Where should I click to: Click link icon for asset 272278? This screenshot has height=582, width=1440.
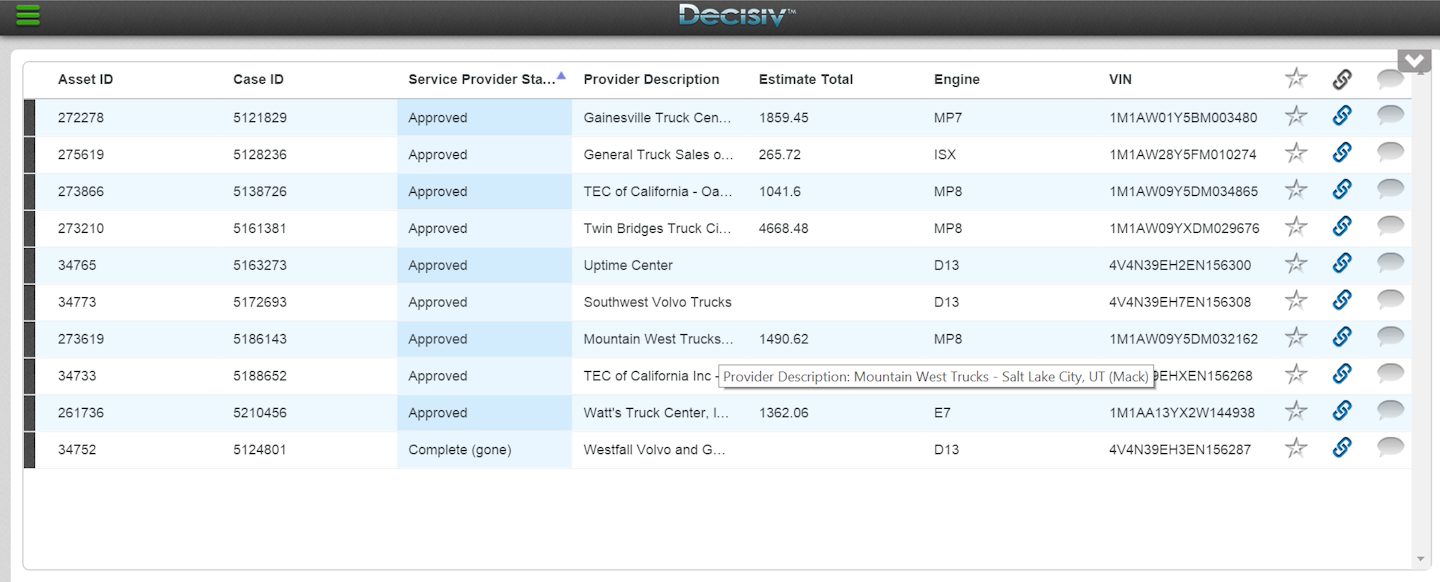coord(1342,116)
